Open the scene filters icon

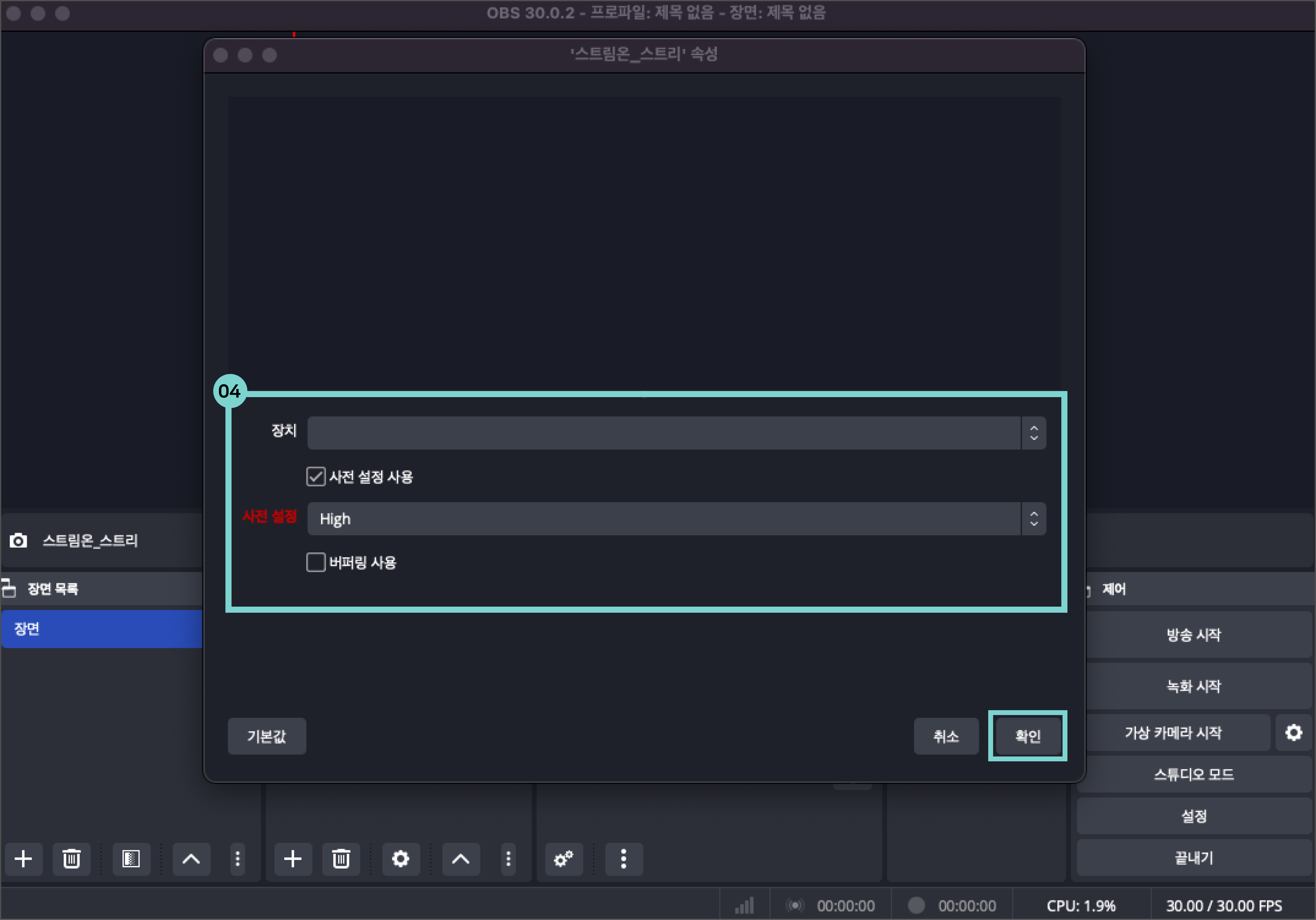[x=131, y=859]
